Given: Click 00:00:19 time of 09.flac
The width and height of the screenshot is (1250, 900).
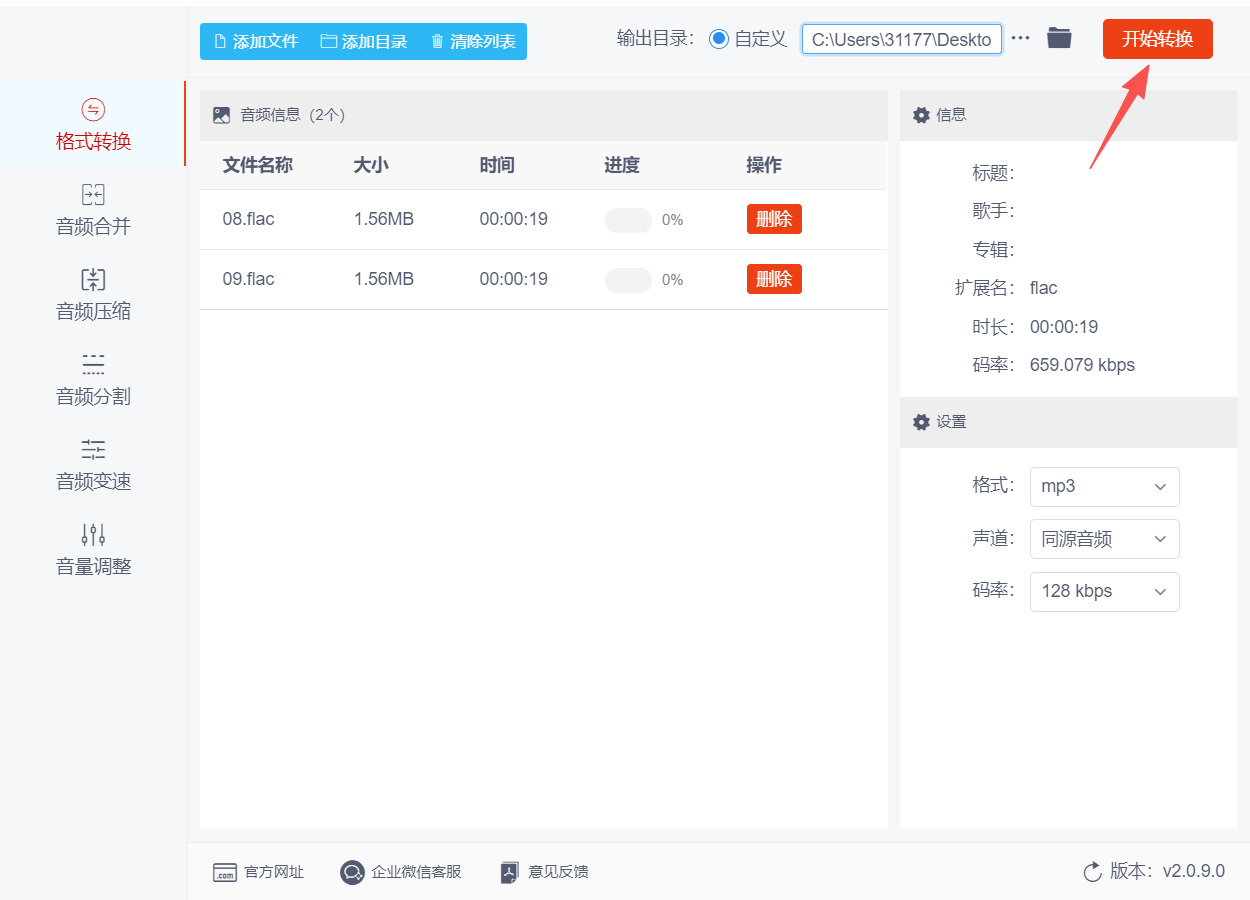Looking at the screenshot, I should pos(514,279).
